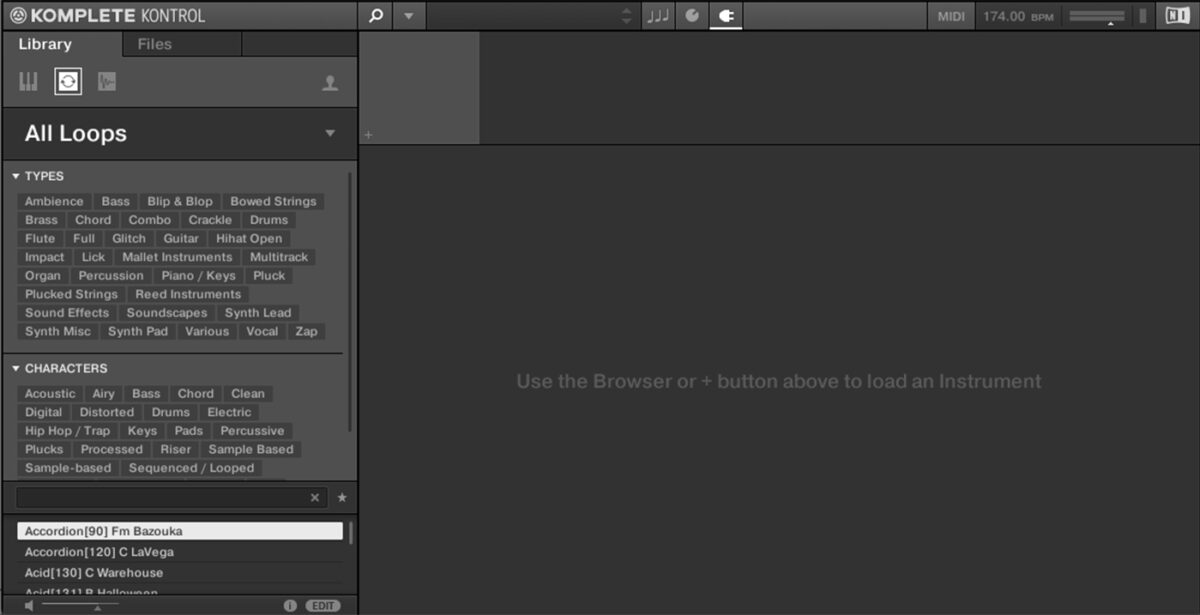Toggle the Favorites star filter

point(342,497)
